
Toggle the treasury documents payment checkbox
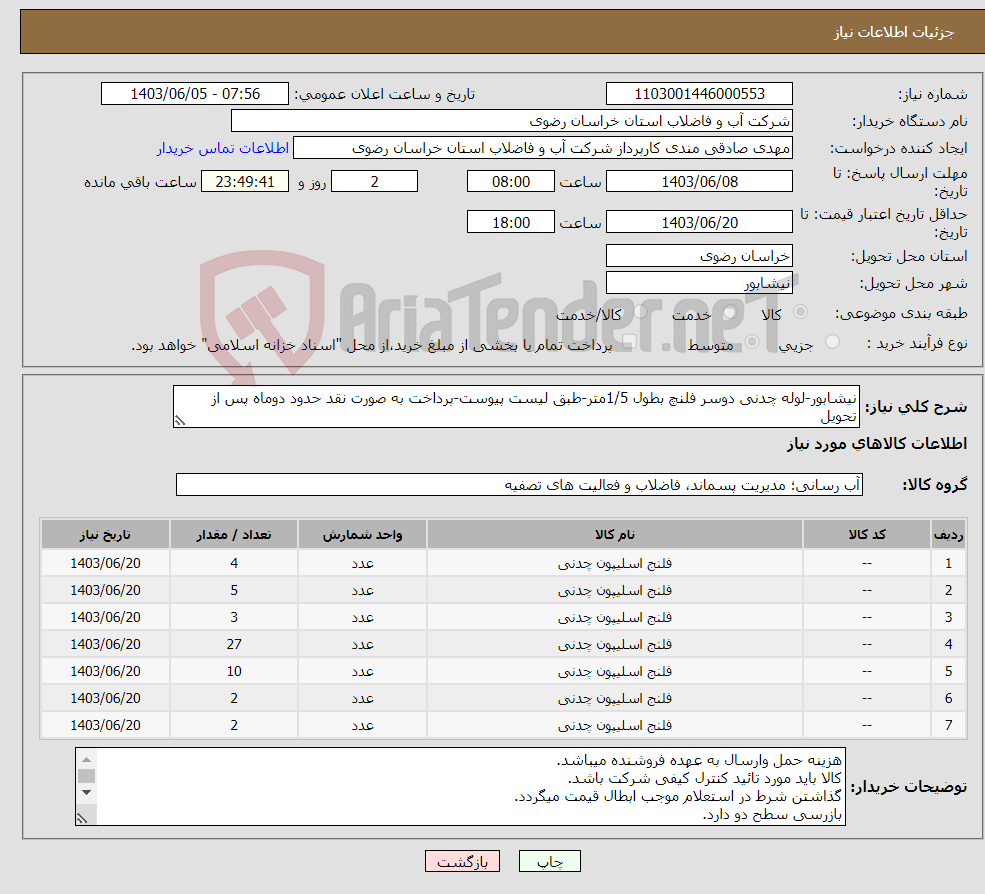pos(629,342)
